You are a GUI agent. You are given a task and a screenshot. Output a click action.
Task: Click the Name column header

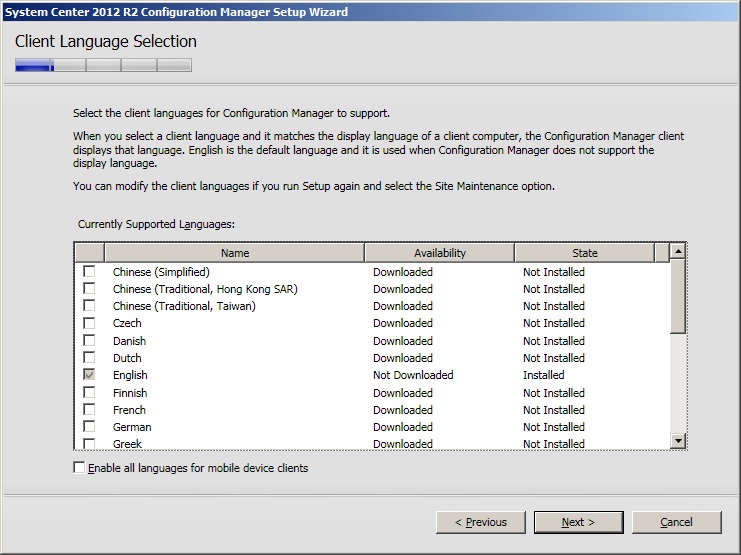tap(234, 253)
